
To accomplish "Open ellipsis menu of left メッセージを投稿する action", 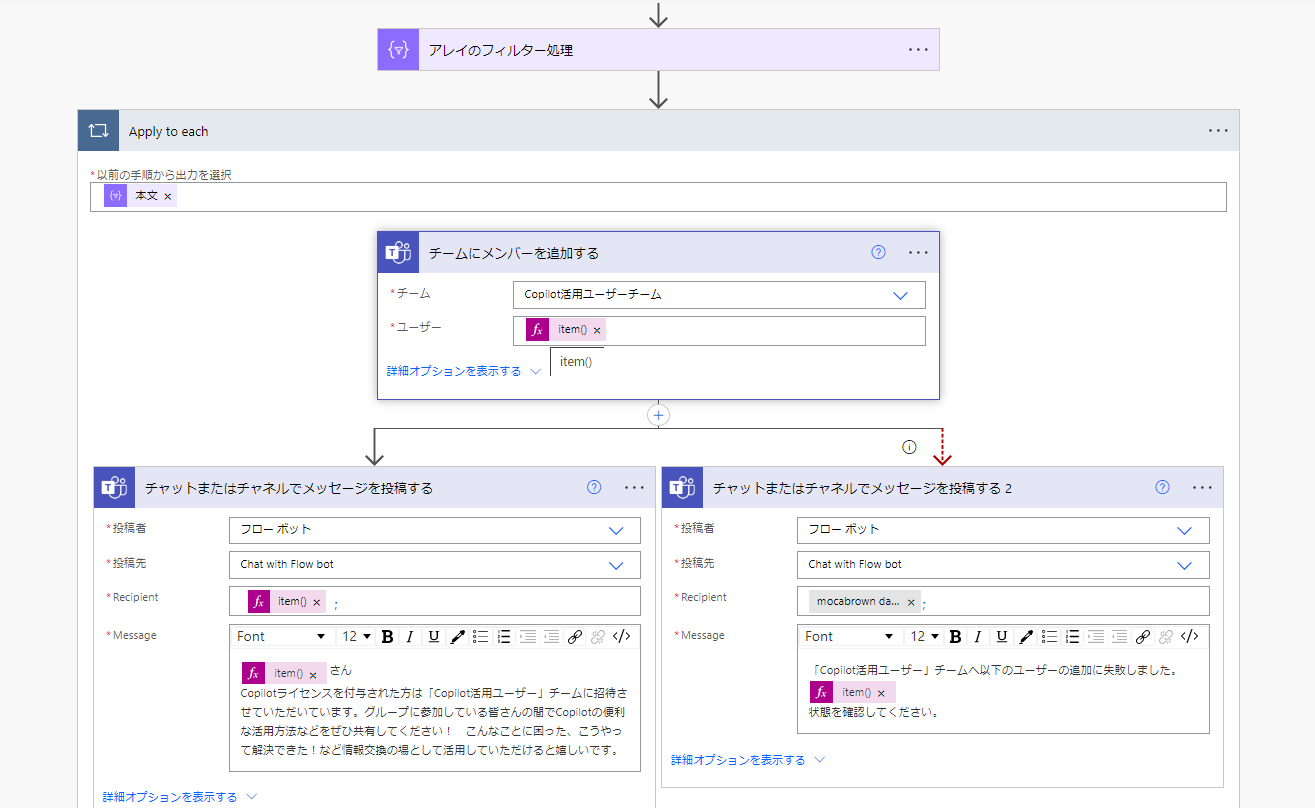I will (634, 488).
